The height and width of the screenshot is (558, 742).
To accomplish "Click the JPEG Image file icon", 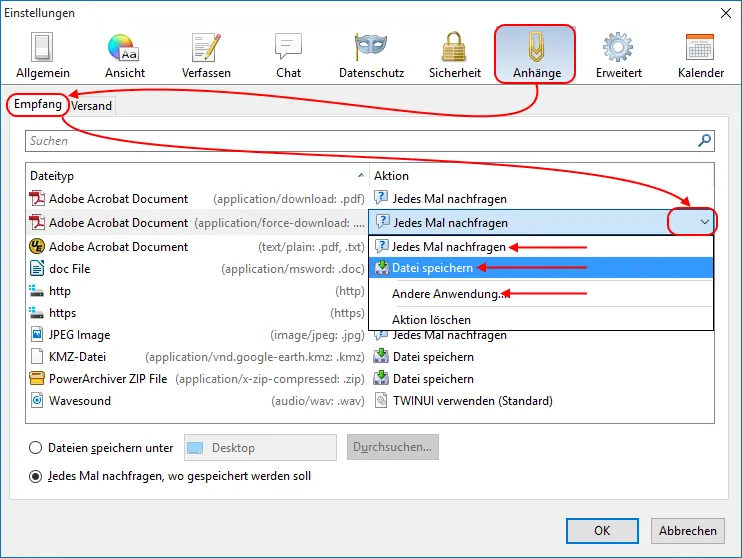I will coord(37,335).
